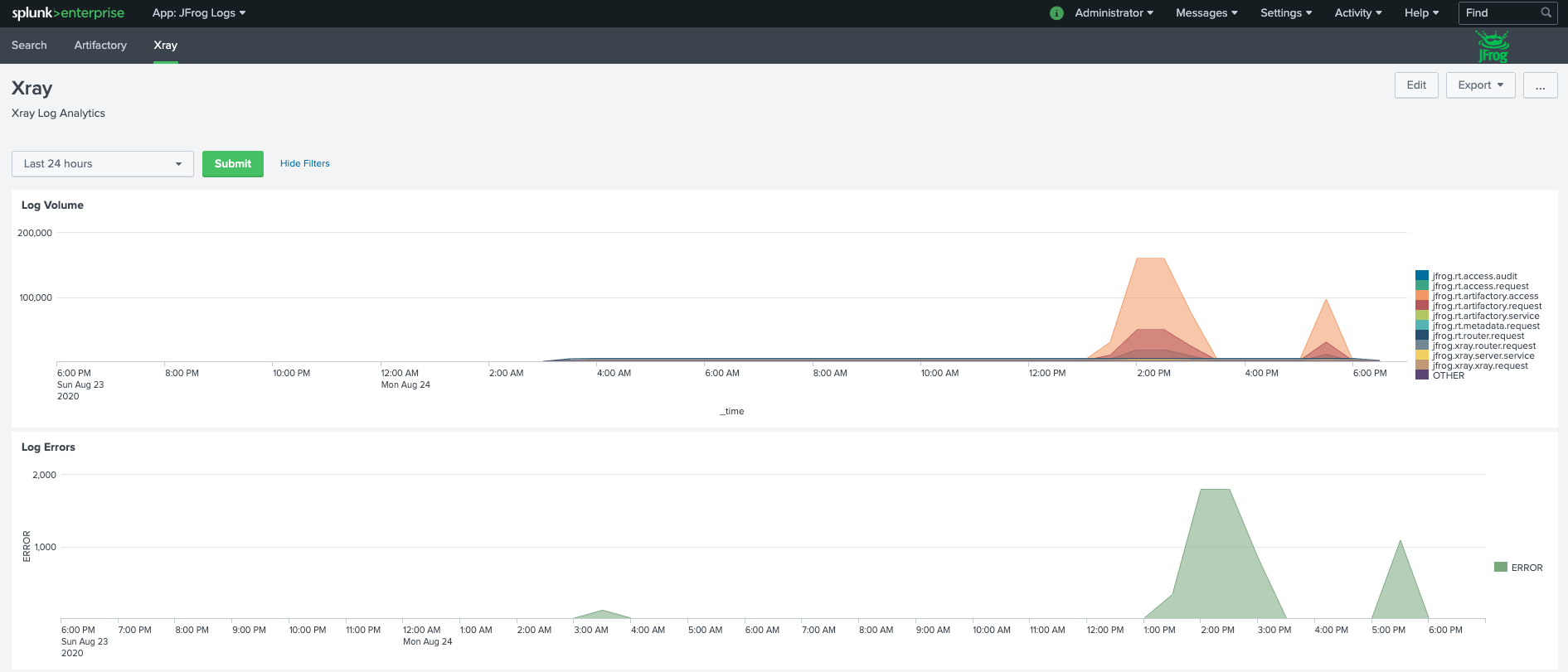Click the green Submit button
This screenshot has width=1568, height=672.
point(233,164)
